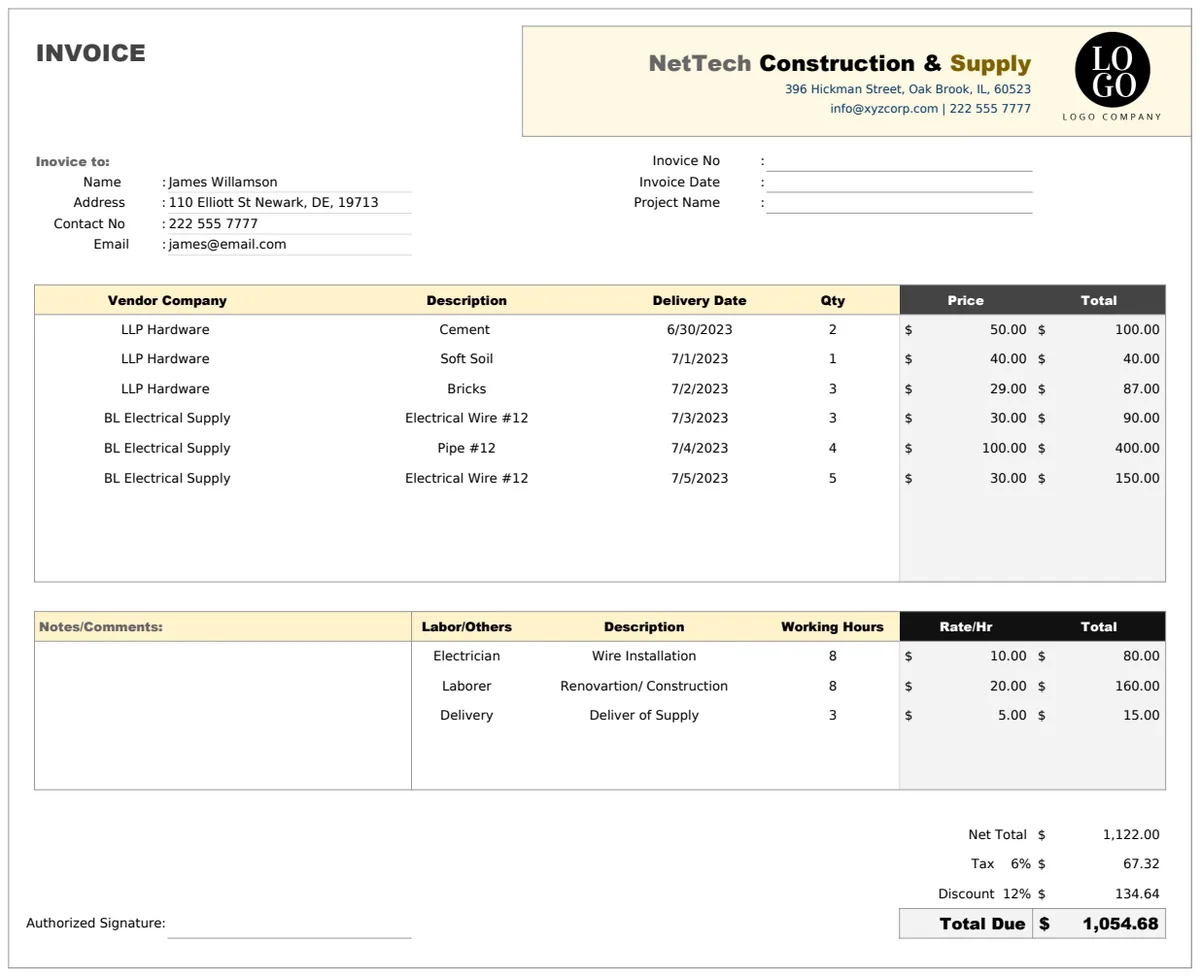
Task: Click the Wire Installation description
Action: 644,656
